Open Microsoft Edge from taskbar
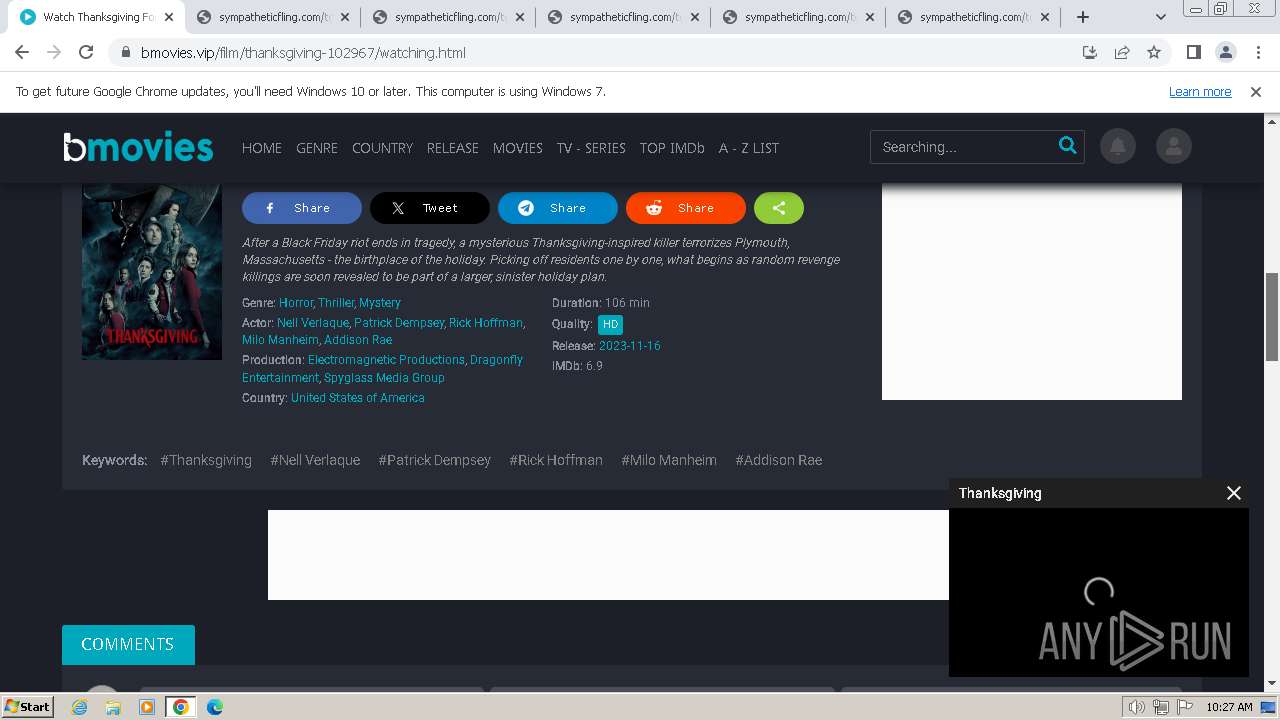Image resolution: width=1280 pixels, height=720 pixels. pos(215,707)
